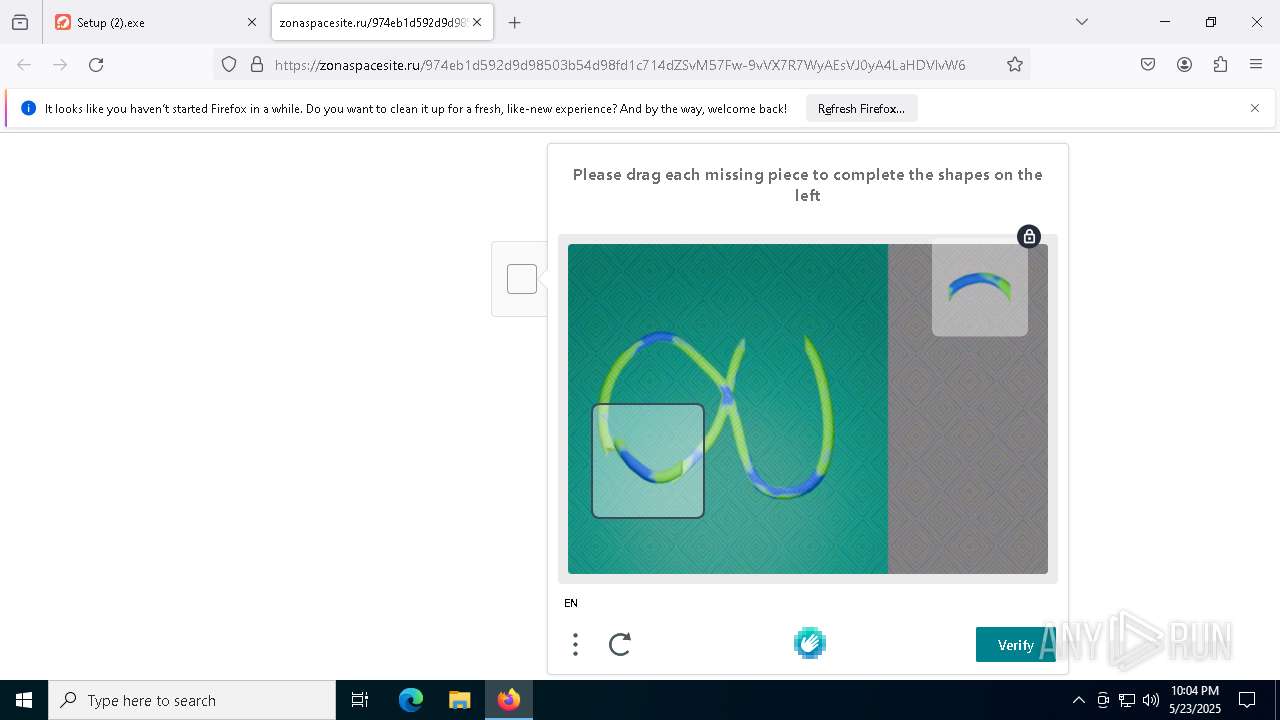The height and width of the screenshot is (720, 1280).
Task: Bookmark this page with star icon
Action: (1015, 65)
